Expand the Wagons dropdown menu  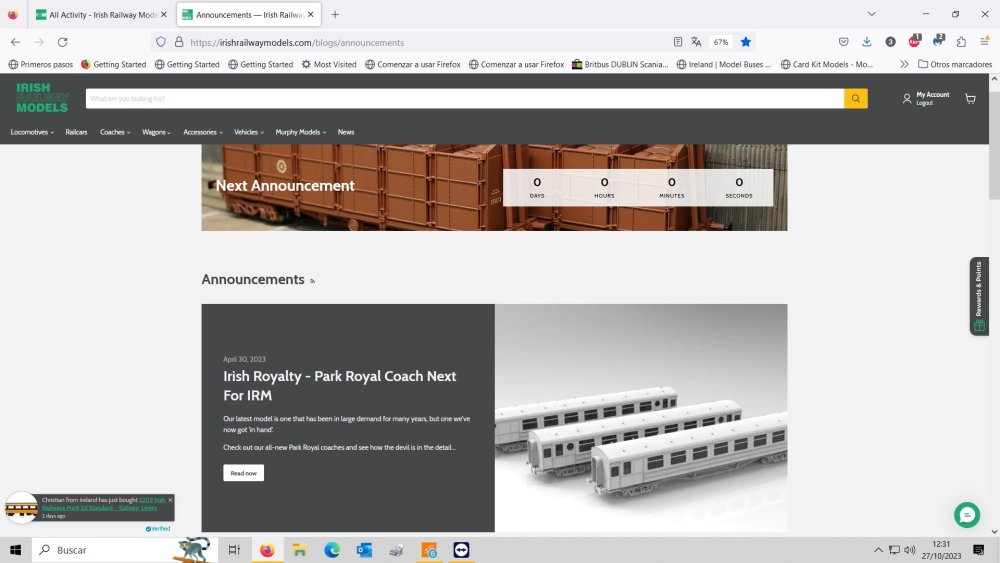[x=156, y=132]
